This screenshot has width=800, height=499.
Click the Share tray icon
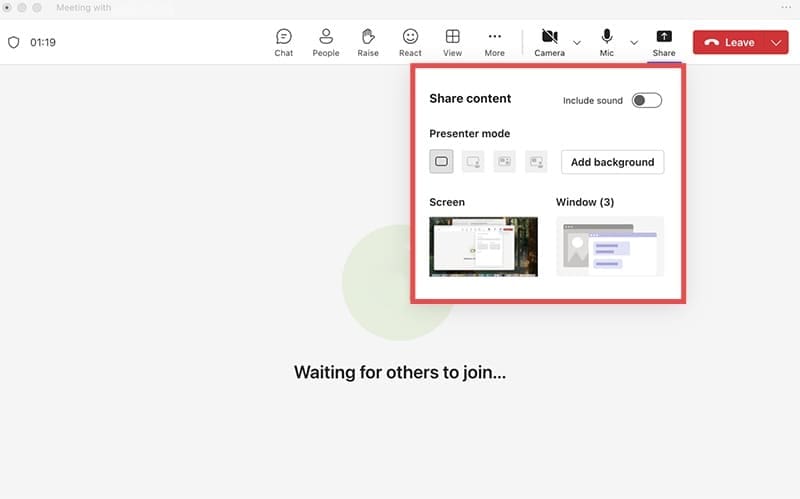(x=663, y=42)
